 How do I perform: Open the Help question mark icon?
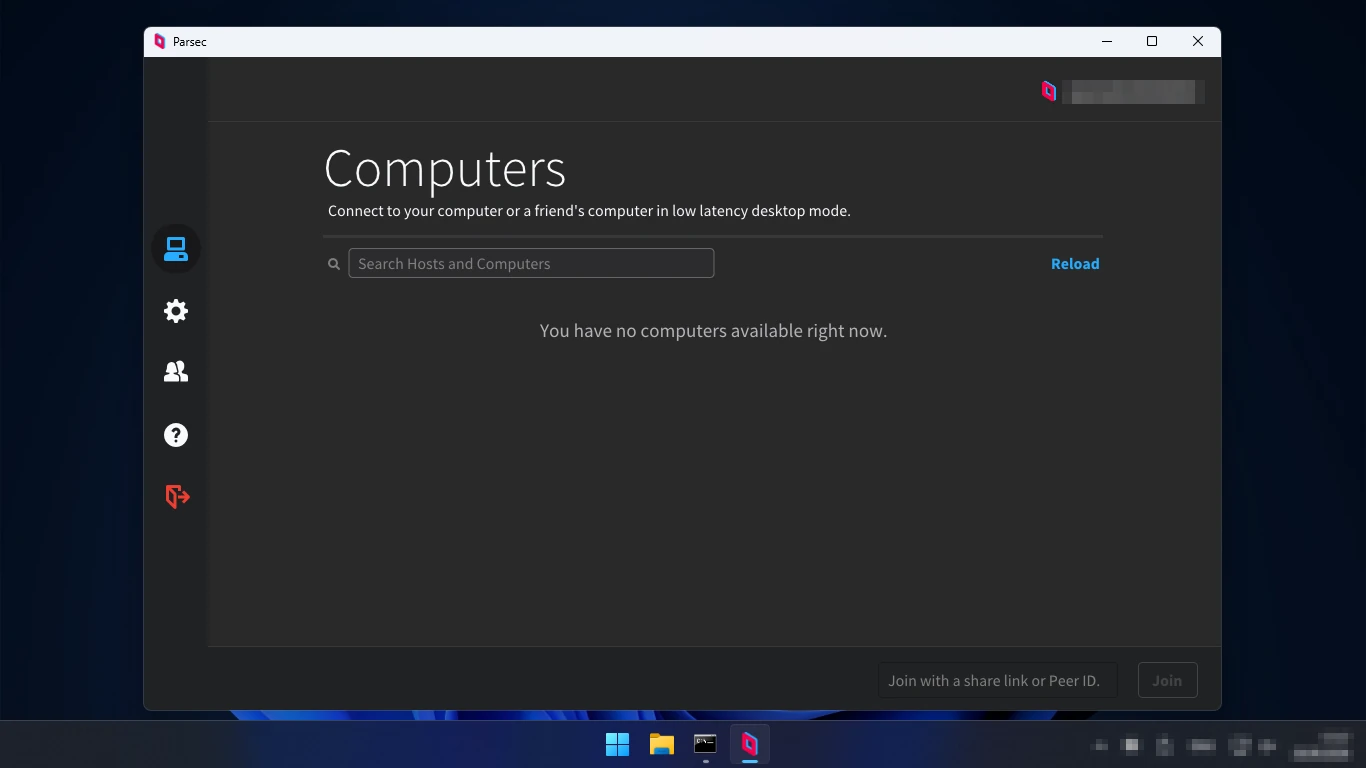coord(176,435)
